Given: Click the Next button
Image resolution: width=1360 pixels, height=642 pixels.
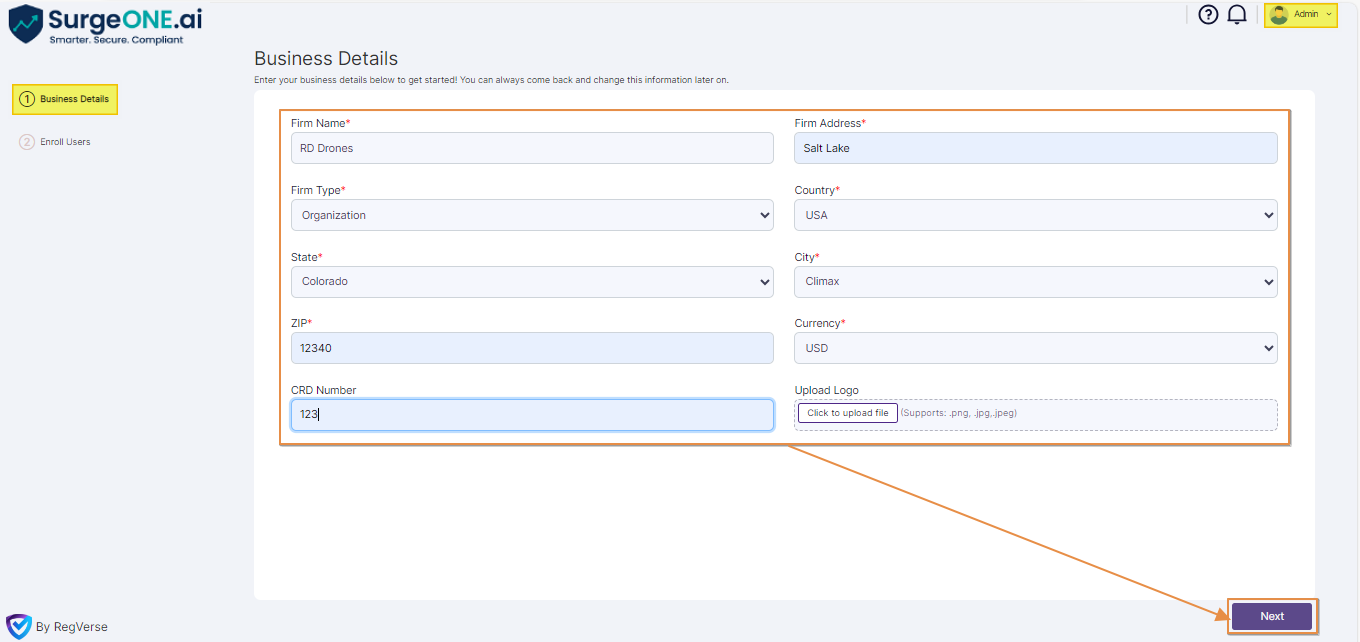Looking at the screenshot, I should [x=1272, y=616].
